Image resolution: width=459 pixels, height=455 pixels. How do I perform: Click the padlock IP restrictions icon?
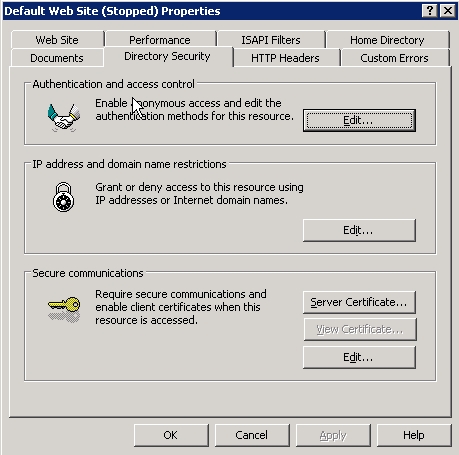coord(63,197)
